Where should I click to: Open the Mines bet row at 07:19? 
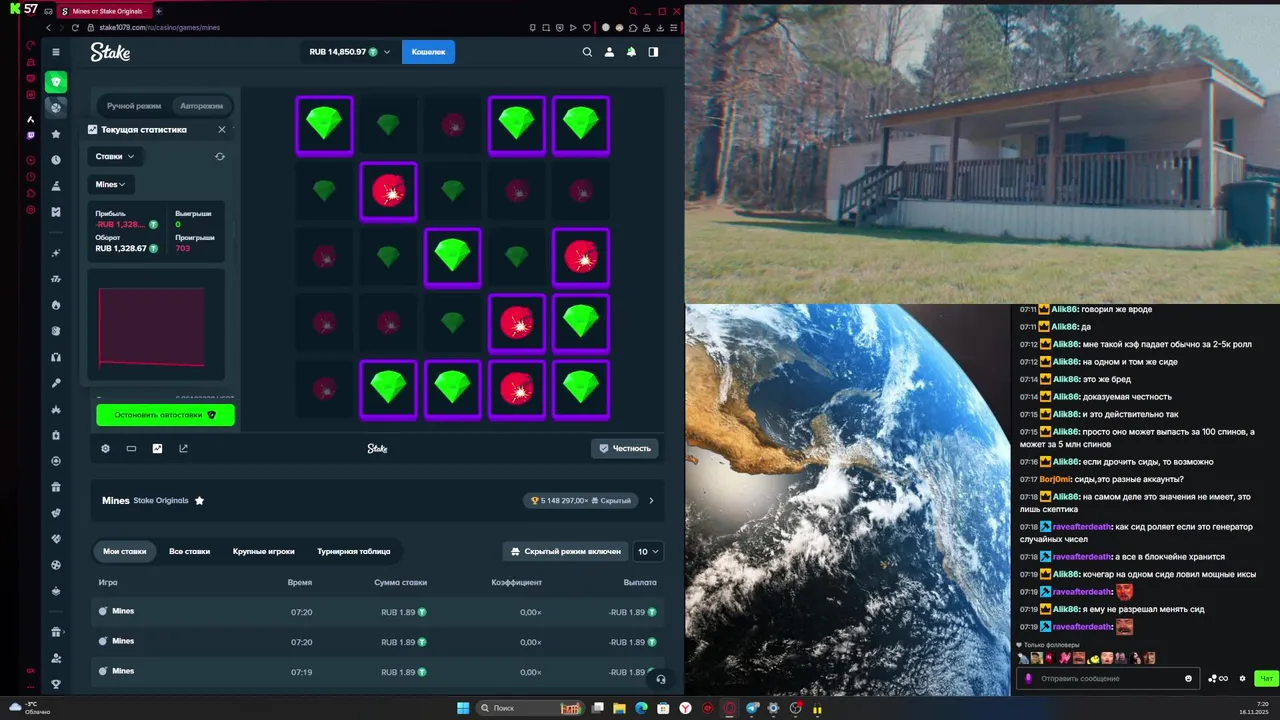pyautogui.click(x=377, y=672)
